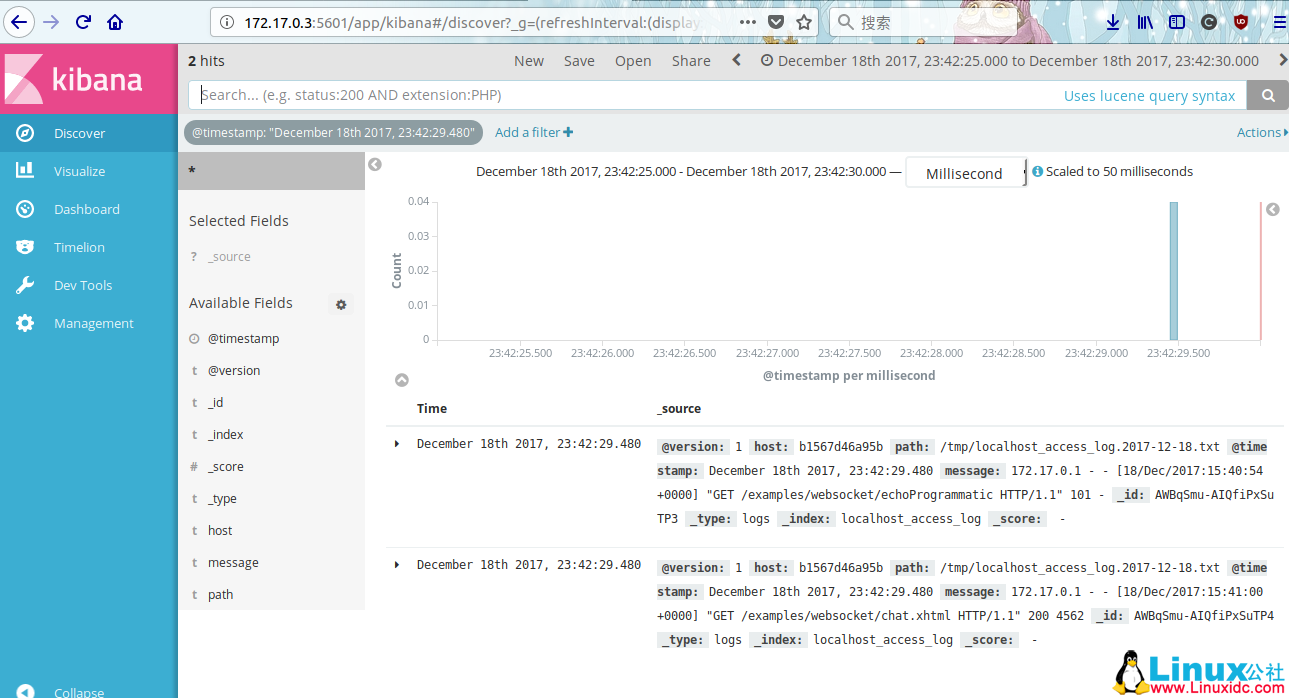1289x698 pixels.
Task: Open the Millisecond interval dropdown
Action: 964,172
